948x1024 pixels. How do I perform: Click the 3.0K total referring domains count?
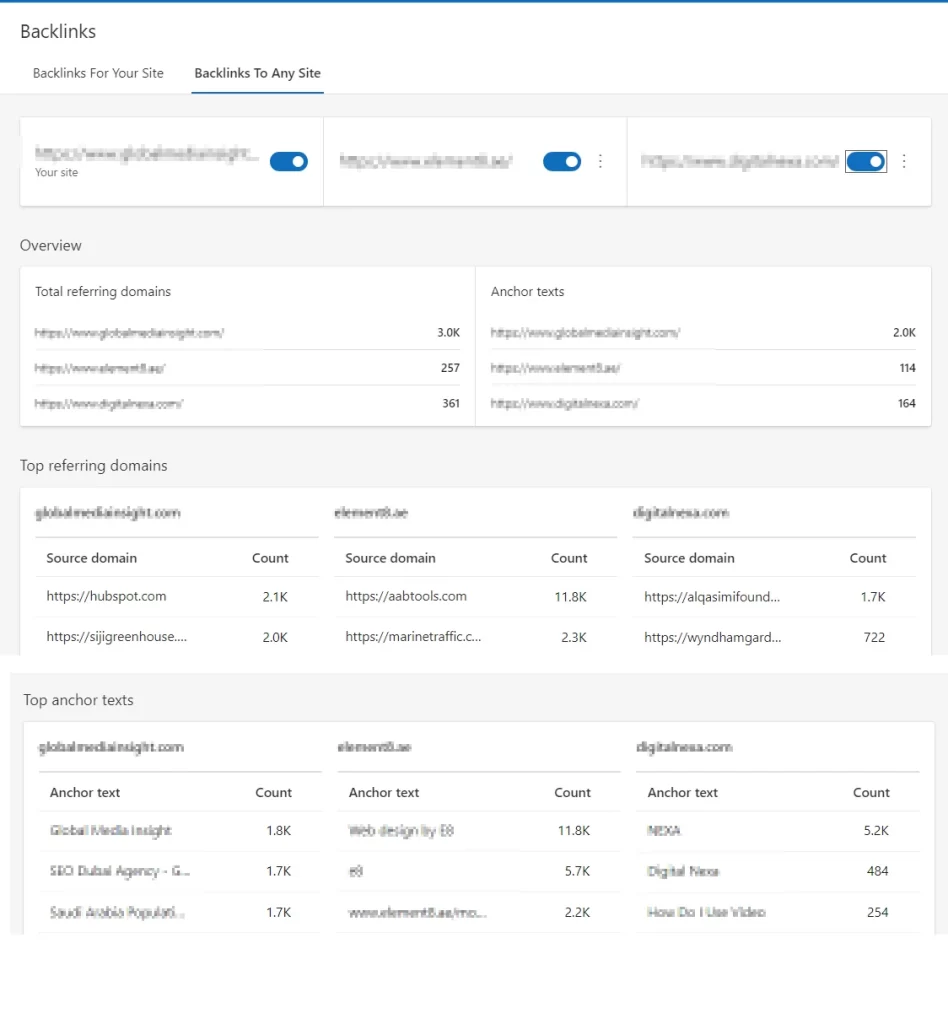[x=448, y=333]
